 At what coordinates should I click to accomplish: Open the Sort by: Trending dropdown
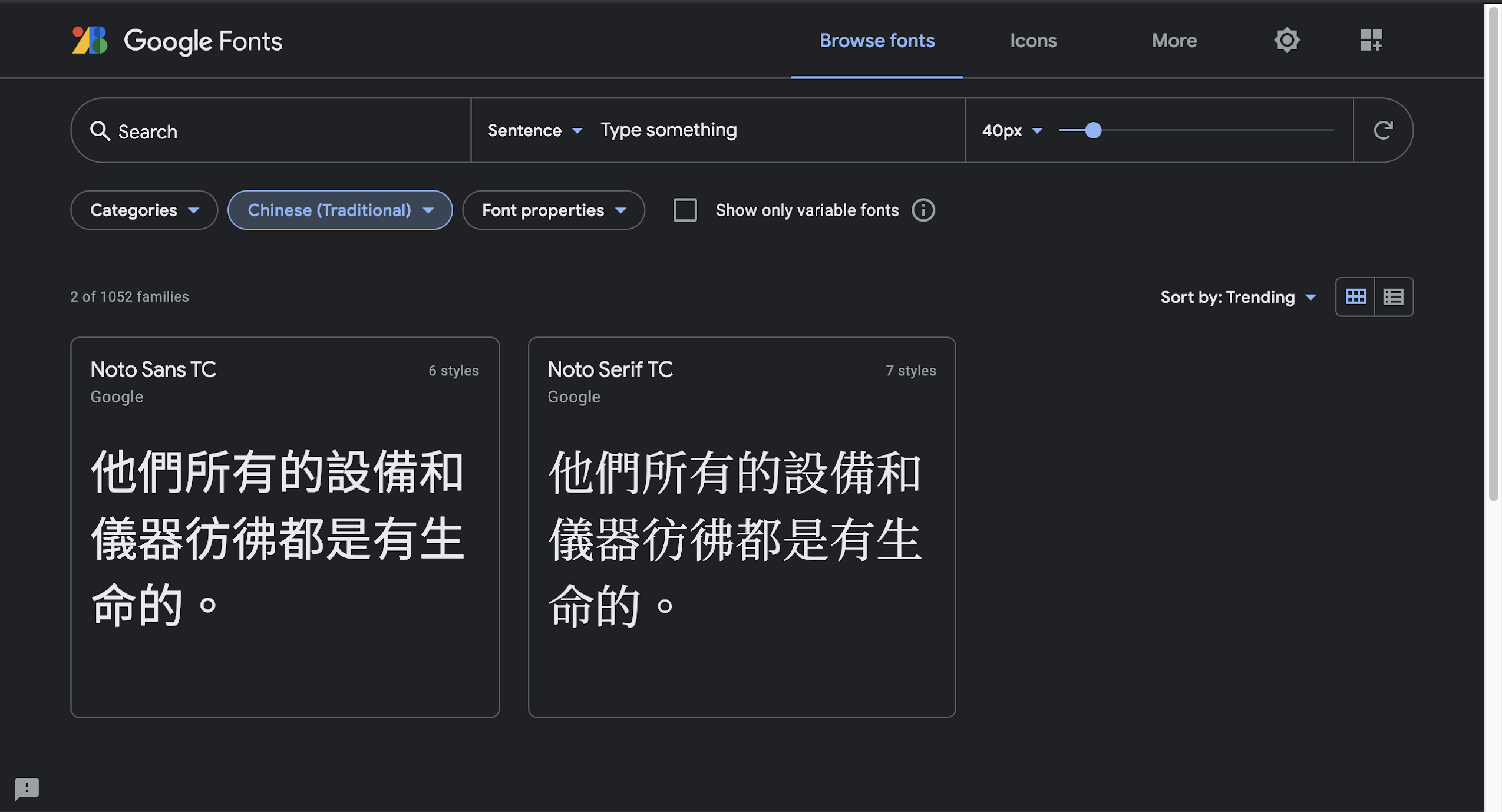[x=1237, y=296]
